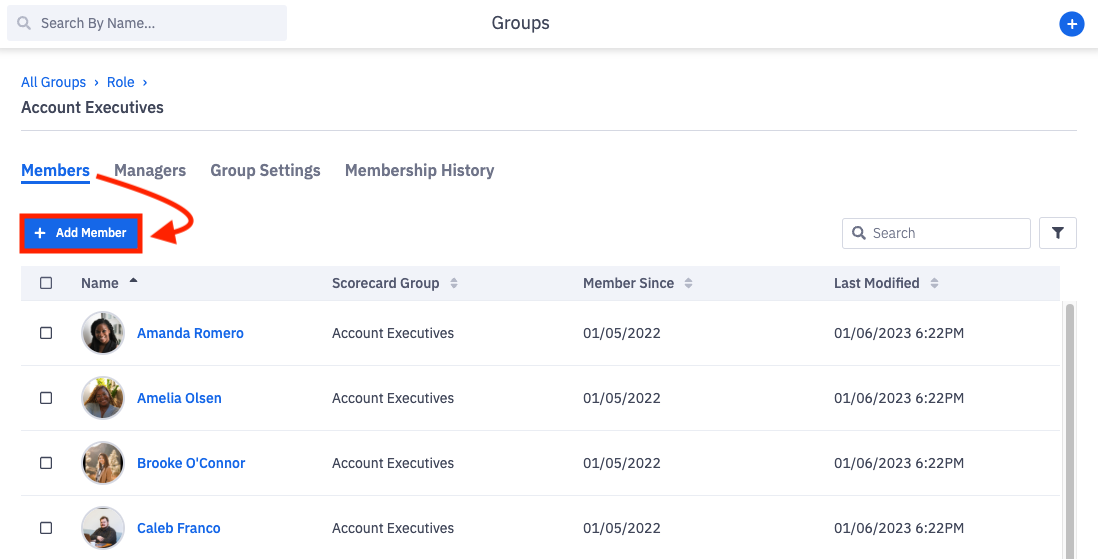Click the vertical scrollbar of the table
Screen dimensions: 1098x559
click(1069, 420)
